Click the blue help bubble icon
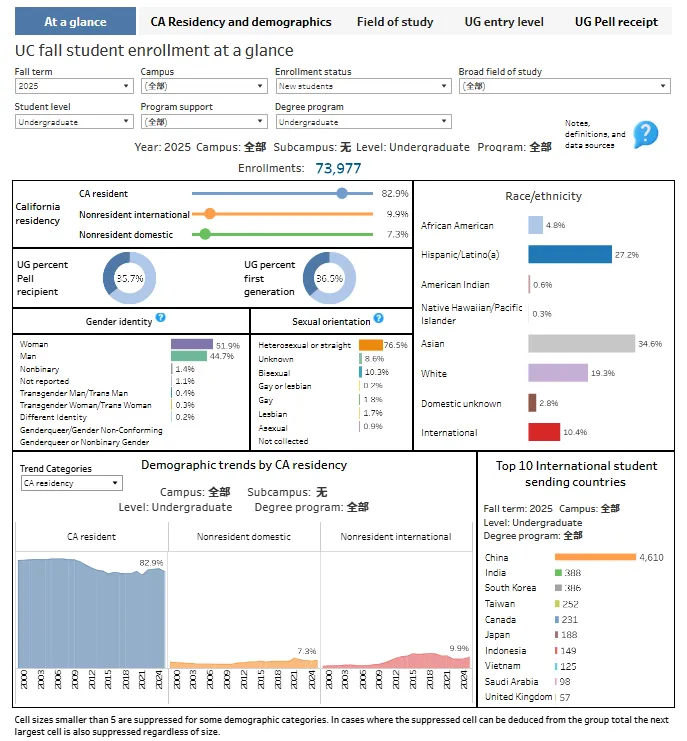The width and height of the screenshot is (687, 741). click(646, 134)
